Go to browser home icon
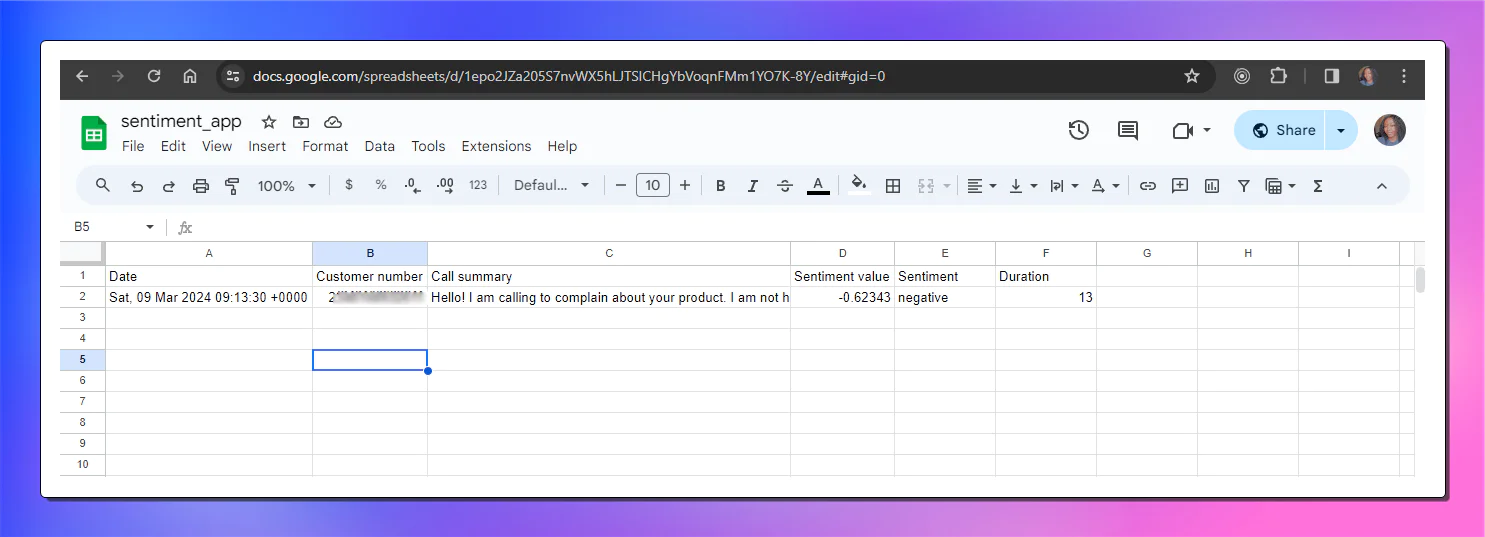1485x537 pixels. click(x=190, y=76)
